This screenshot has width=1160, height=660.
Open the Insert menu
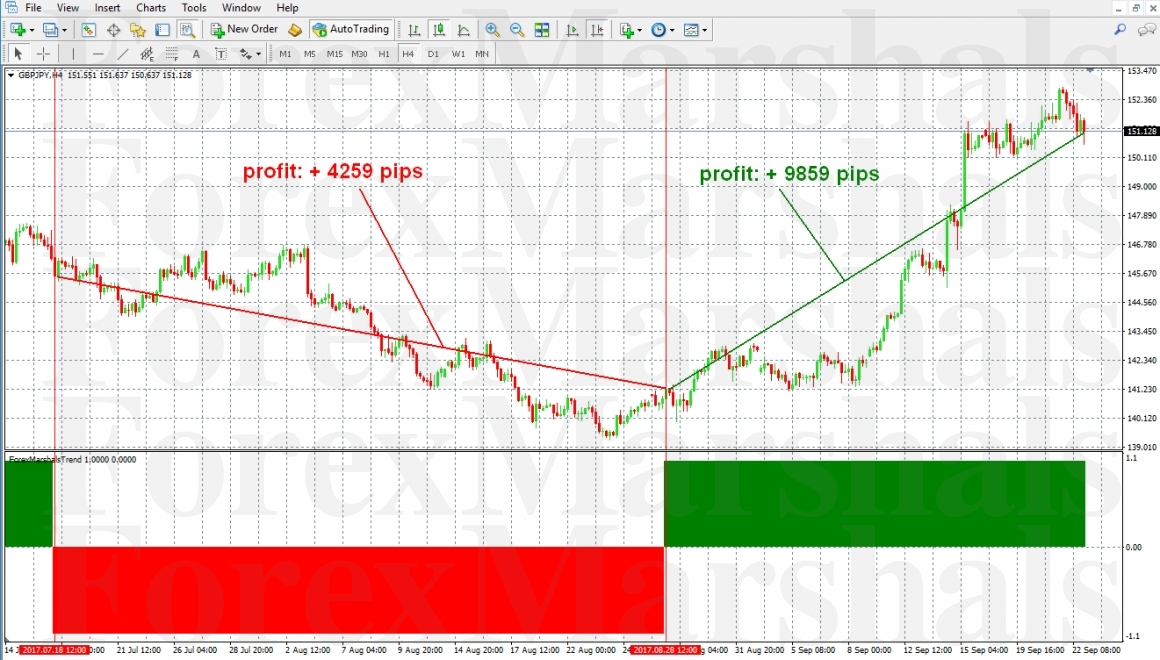tap(107, 7)
